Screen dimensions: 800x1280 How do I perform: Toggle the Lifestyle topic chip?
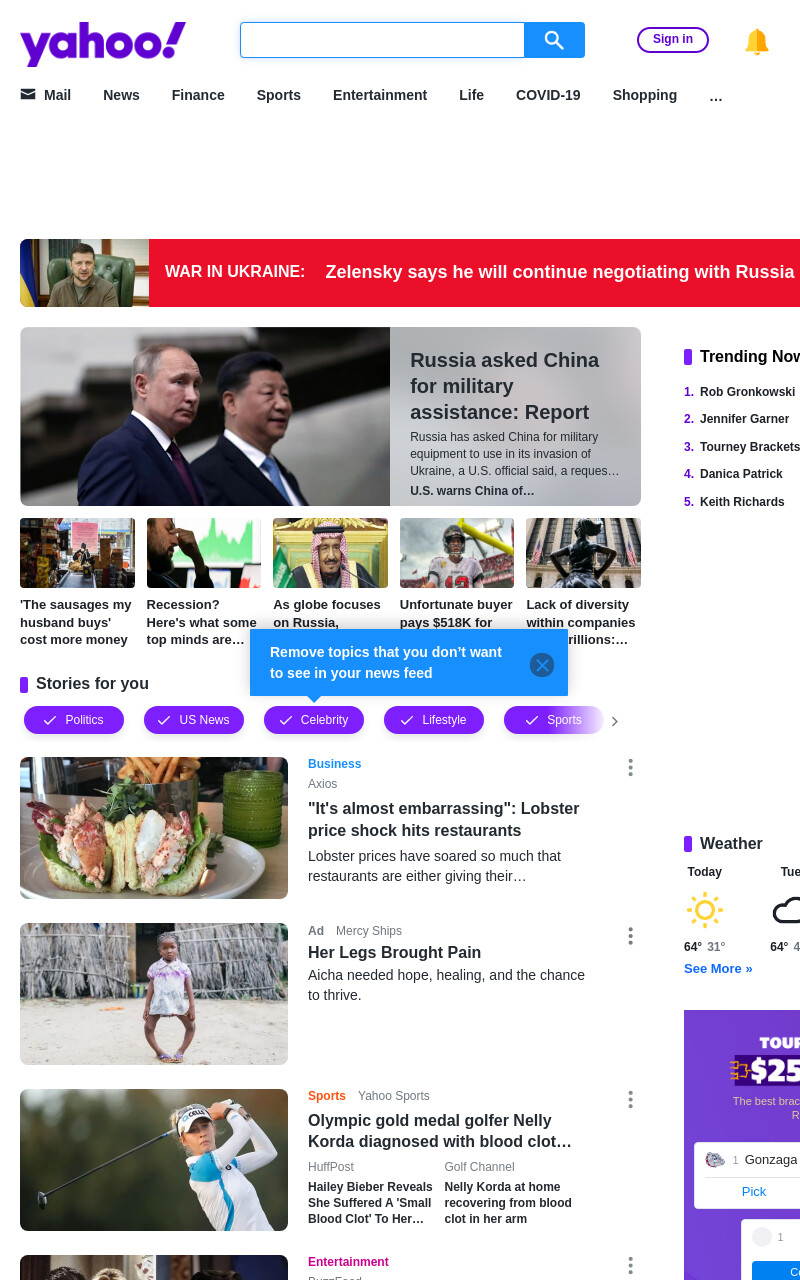pos(434,720)
